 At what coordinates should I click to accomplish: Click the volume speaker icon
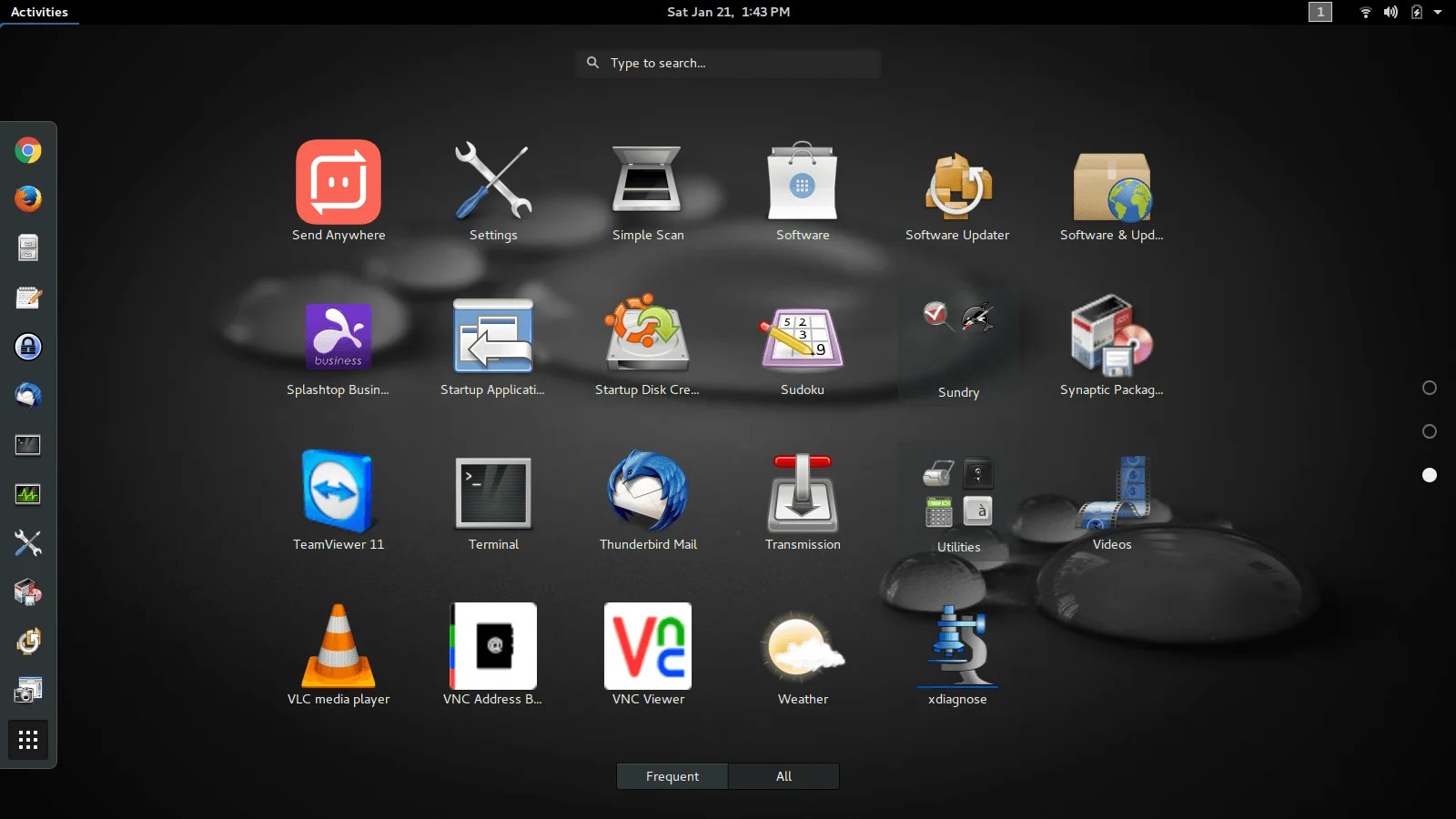tap(1390, 12)
